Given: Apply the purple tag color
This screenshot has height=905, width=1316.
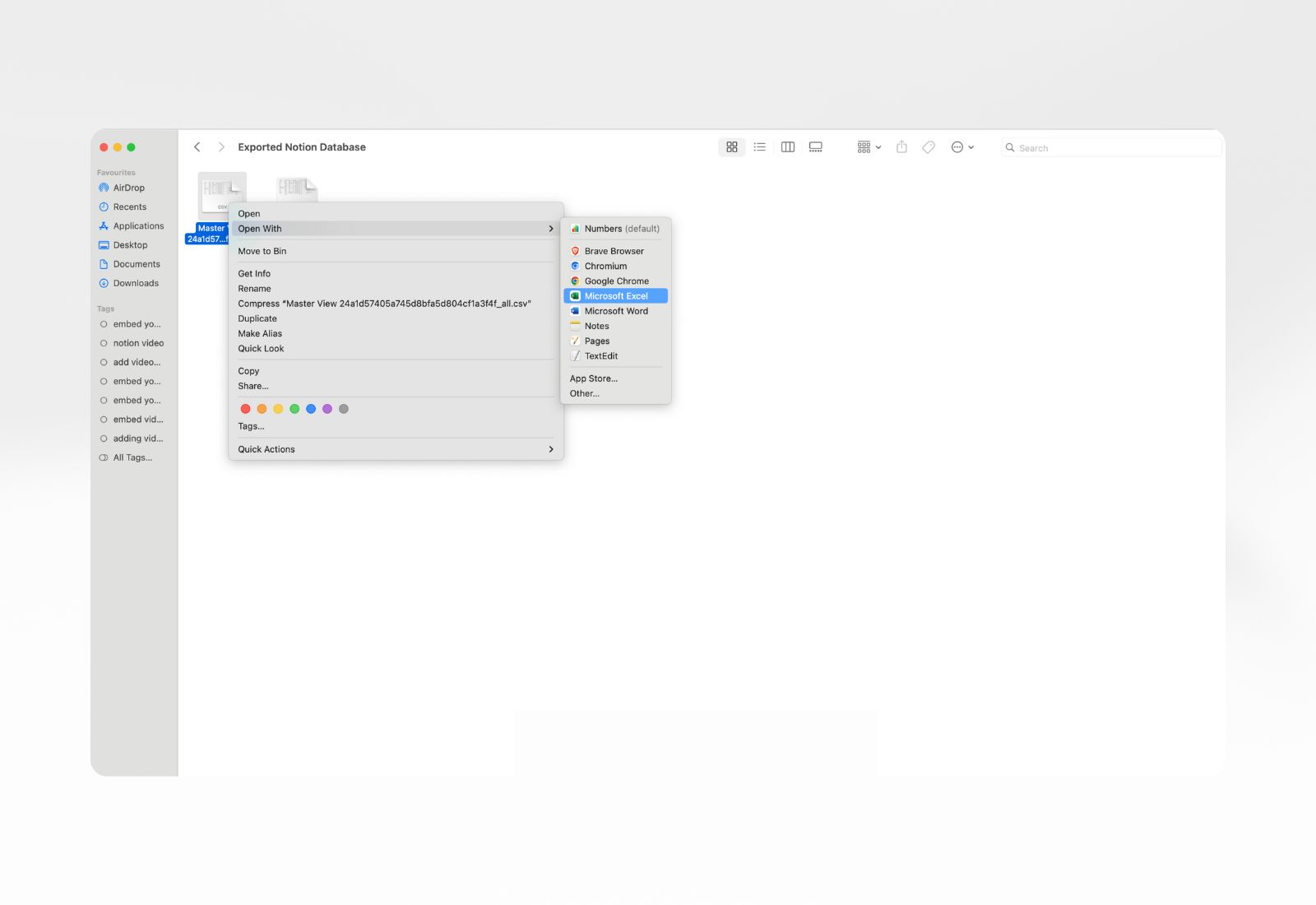Looking at the screenshot, I should [327, 409].
